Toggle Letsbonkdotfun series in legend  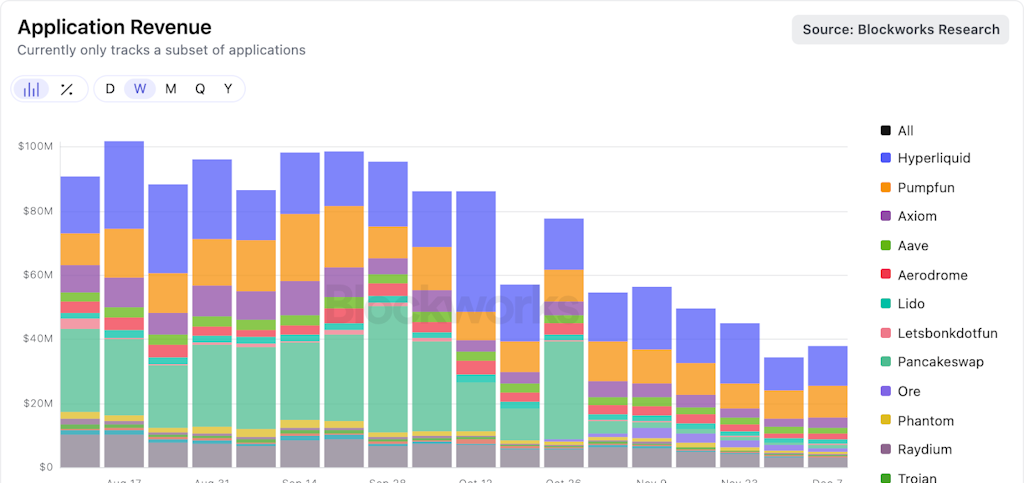(x=939, y=333)
